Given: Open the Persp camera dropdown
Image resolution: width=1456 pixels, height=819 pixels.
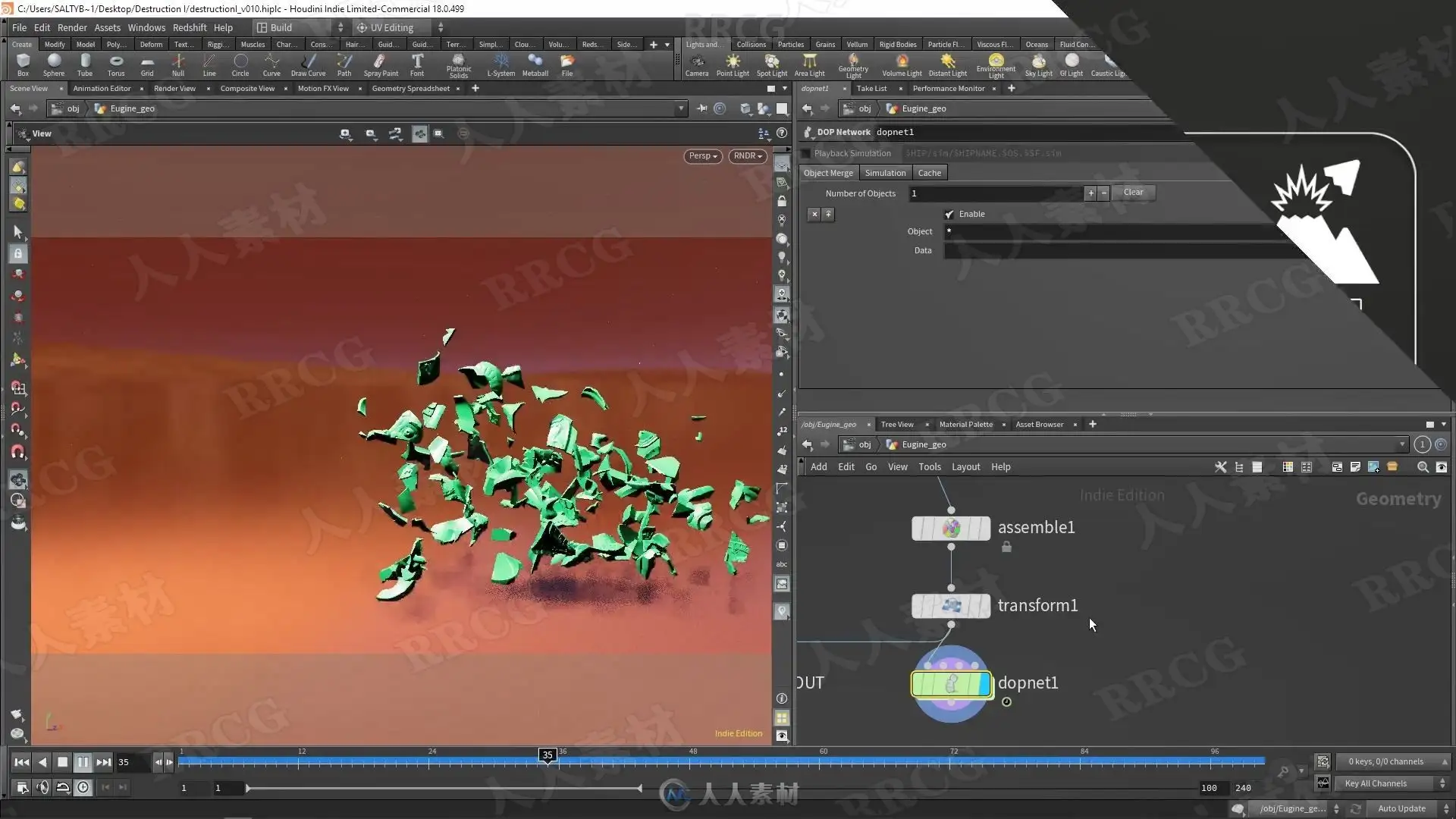Looking at the screenshot, I should pos(702,156).
